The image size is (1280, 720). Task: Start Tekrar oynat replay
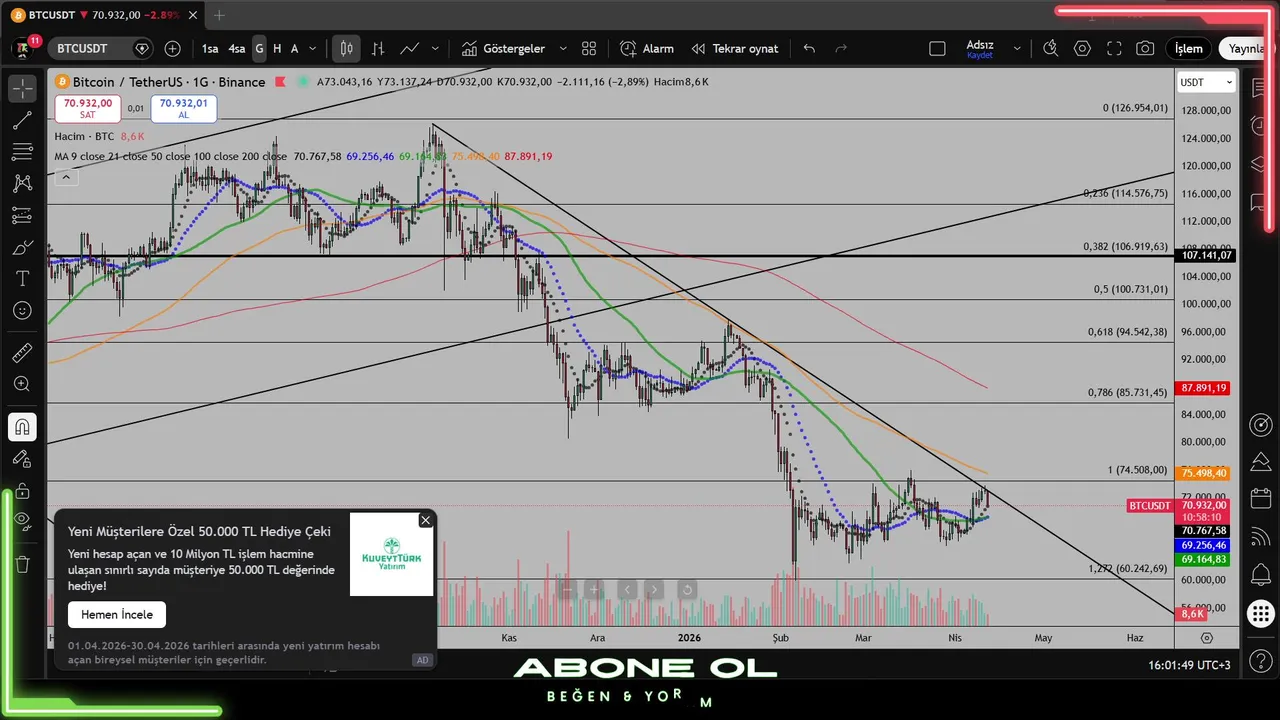735,48
